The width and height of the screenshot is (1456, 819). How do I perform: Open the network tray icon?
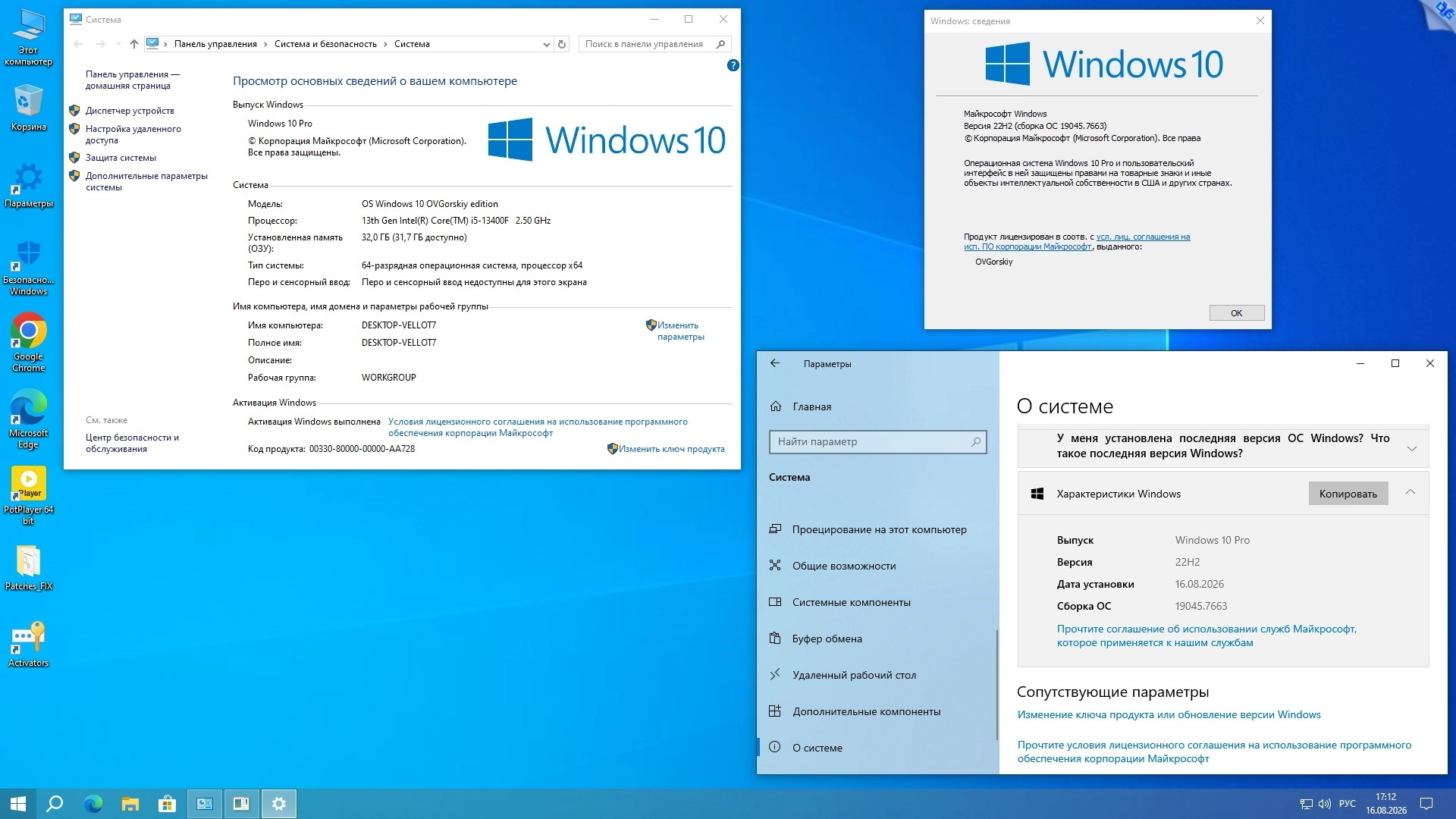point(1306,804)
